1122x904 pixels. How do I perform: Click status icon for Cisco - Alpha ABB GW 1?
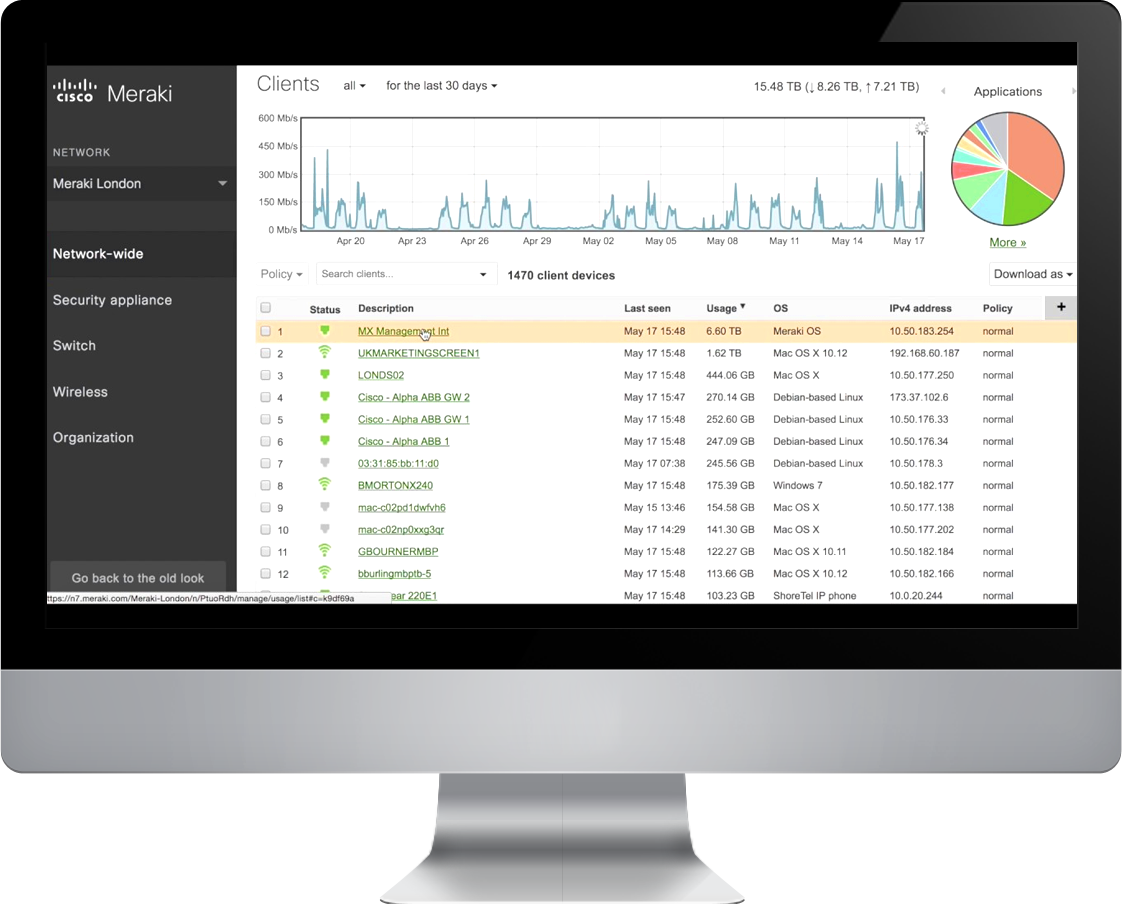[325, 419]
